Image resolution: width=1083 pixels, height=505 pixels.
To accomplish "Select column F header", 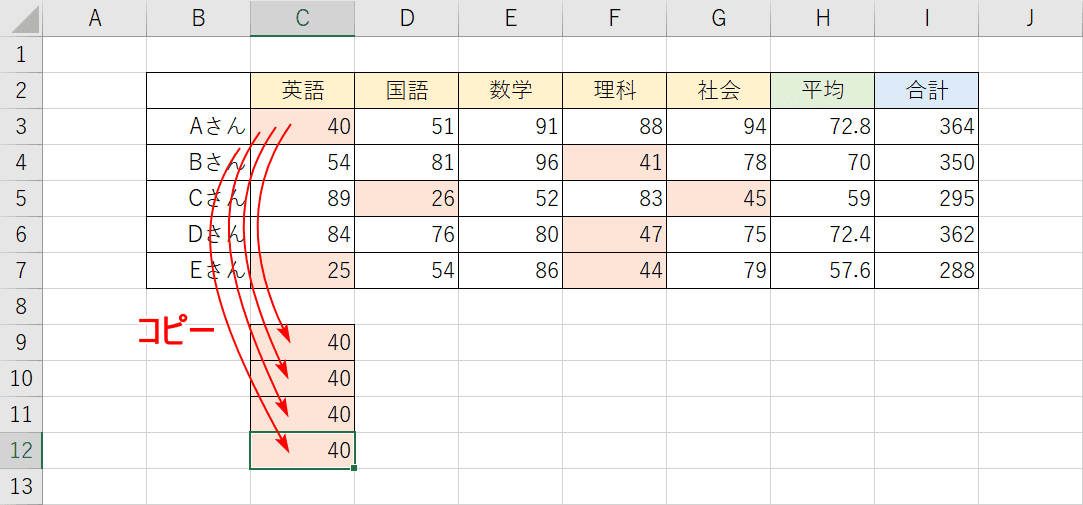I will (615, 18).
